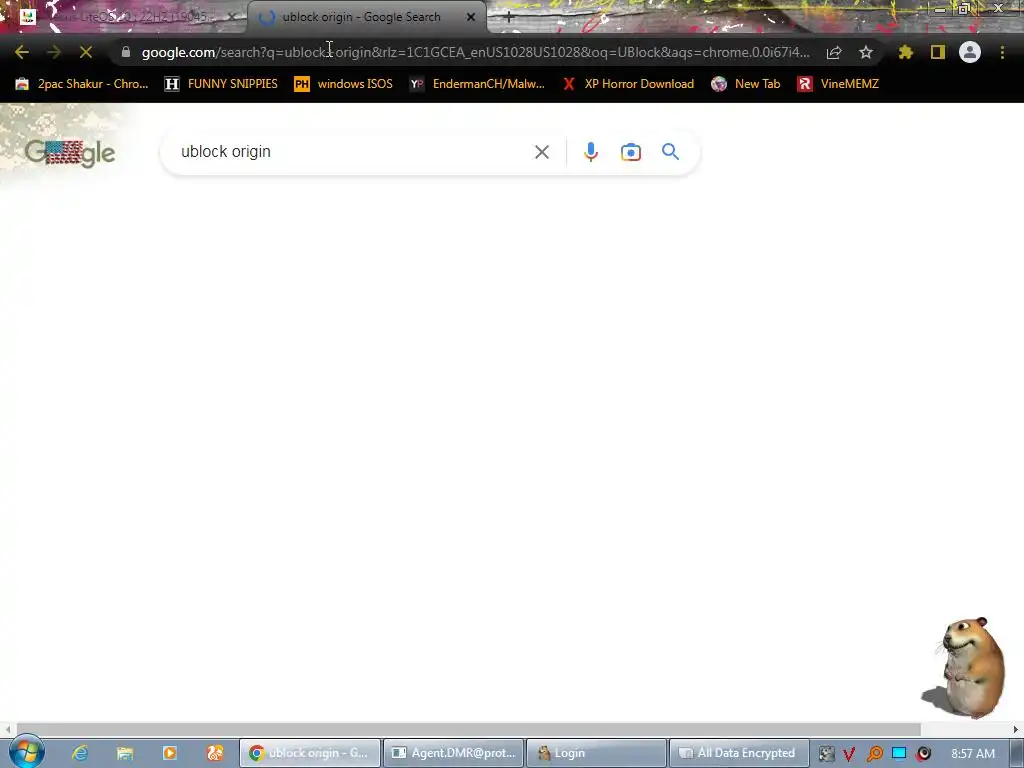Viewport: 1024px width, 768px height.
Task: Open EndermanCH/Malw... bookmark
Action: click(x=477, y=84)
